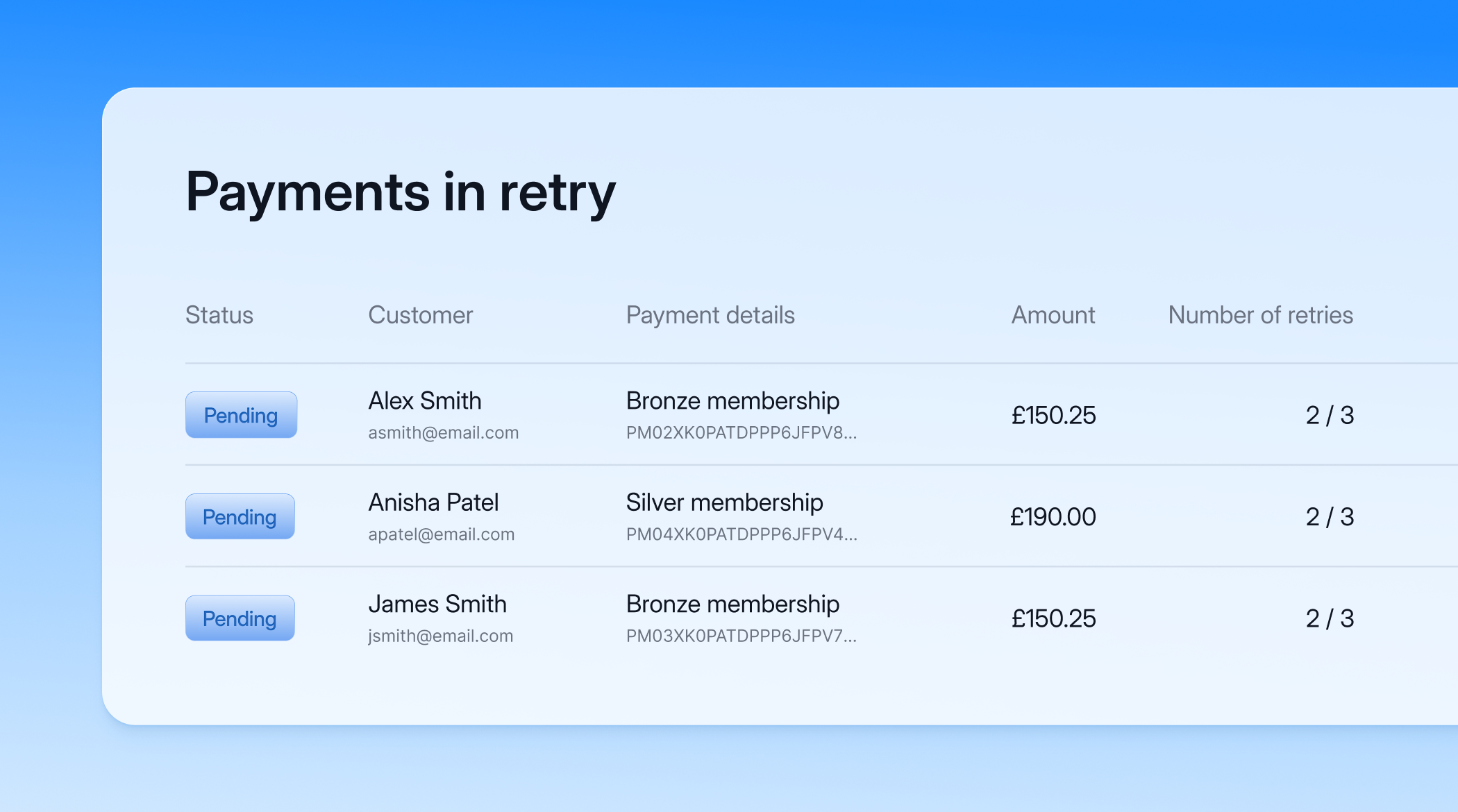This screenshot has width=1458, height=812.
Task: Click the asmith@email.com address
Action: point(444,432)
